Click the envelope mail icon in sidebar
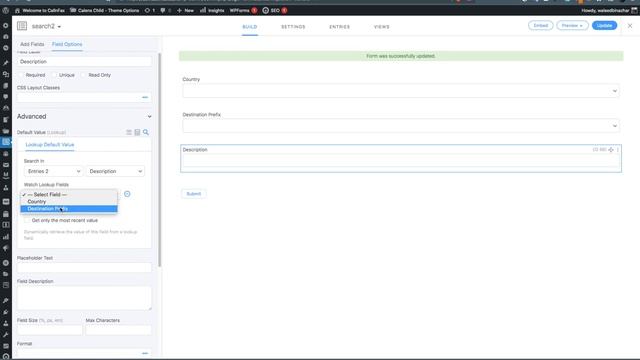 6,165
